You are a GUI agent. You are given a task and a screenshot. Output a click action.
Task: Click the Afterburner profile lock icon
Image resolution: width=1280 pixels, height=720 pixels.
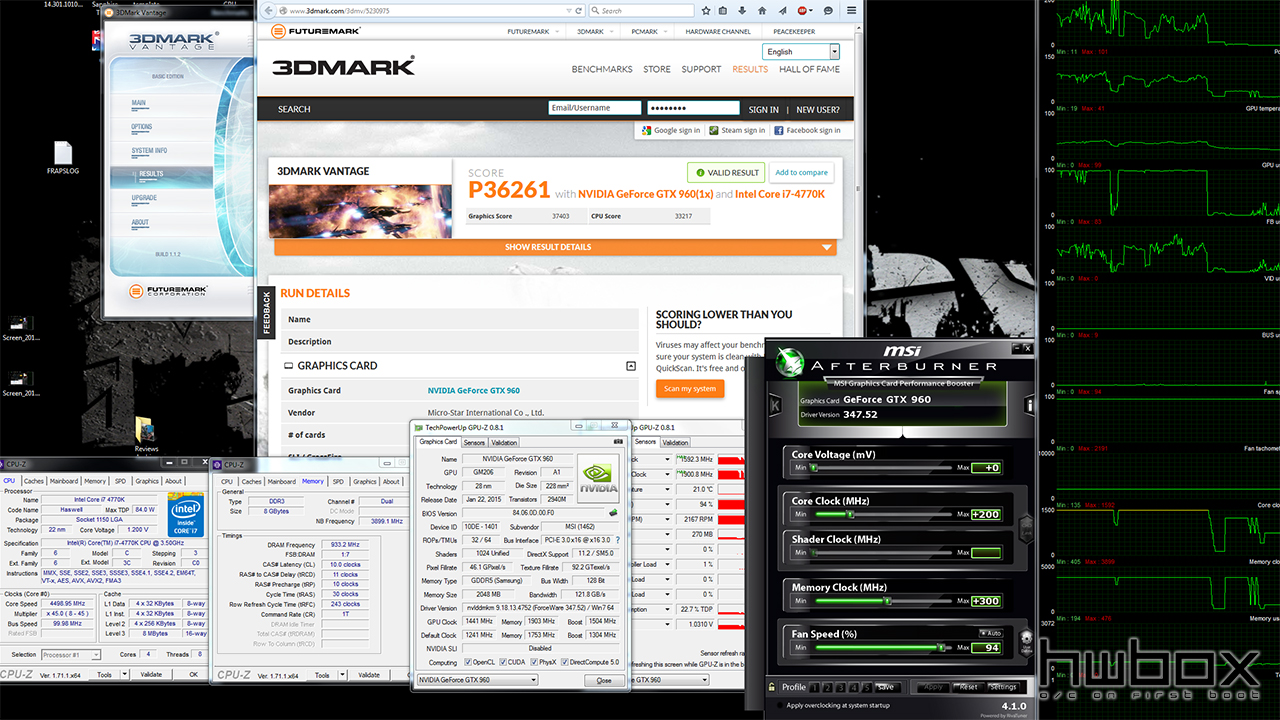pos(773,687)
